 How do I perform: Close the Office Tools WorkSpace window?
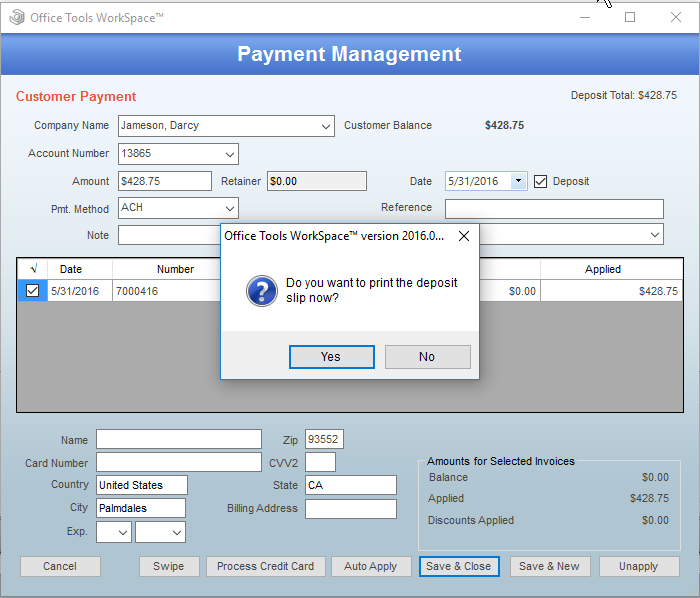676,17
